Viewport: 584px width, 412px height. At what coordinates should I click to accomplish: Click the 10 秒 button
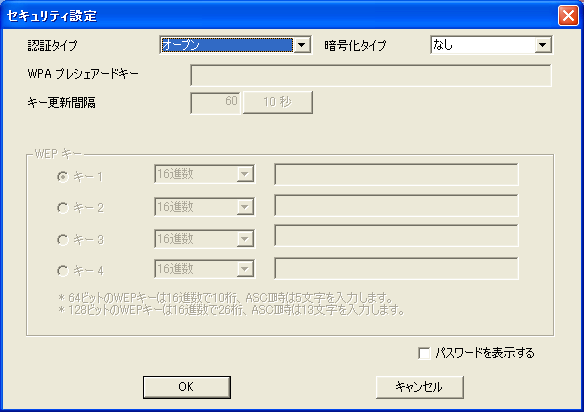(x=277, y=102)
